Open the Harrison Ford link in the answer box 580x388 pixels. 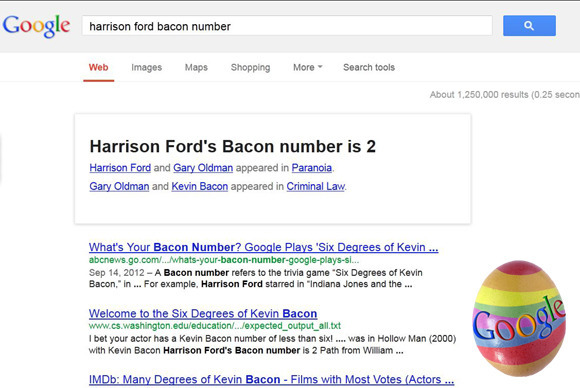pos(120,168)
